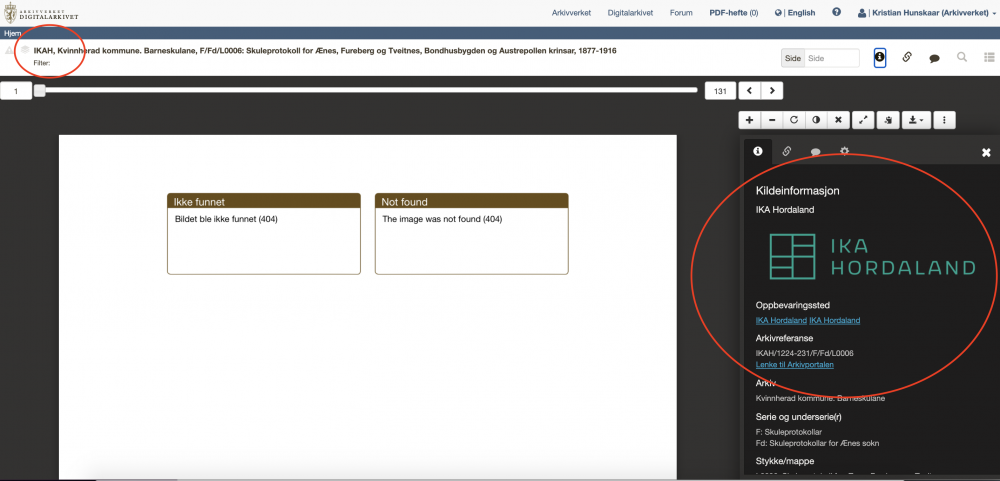The image size is (1000, 481).
Task: Click the page slider handle
Action: pos(39,91)
